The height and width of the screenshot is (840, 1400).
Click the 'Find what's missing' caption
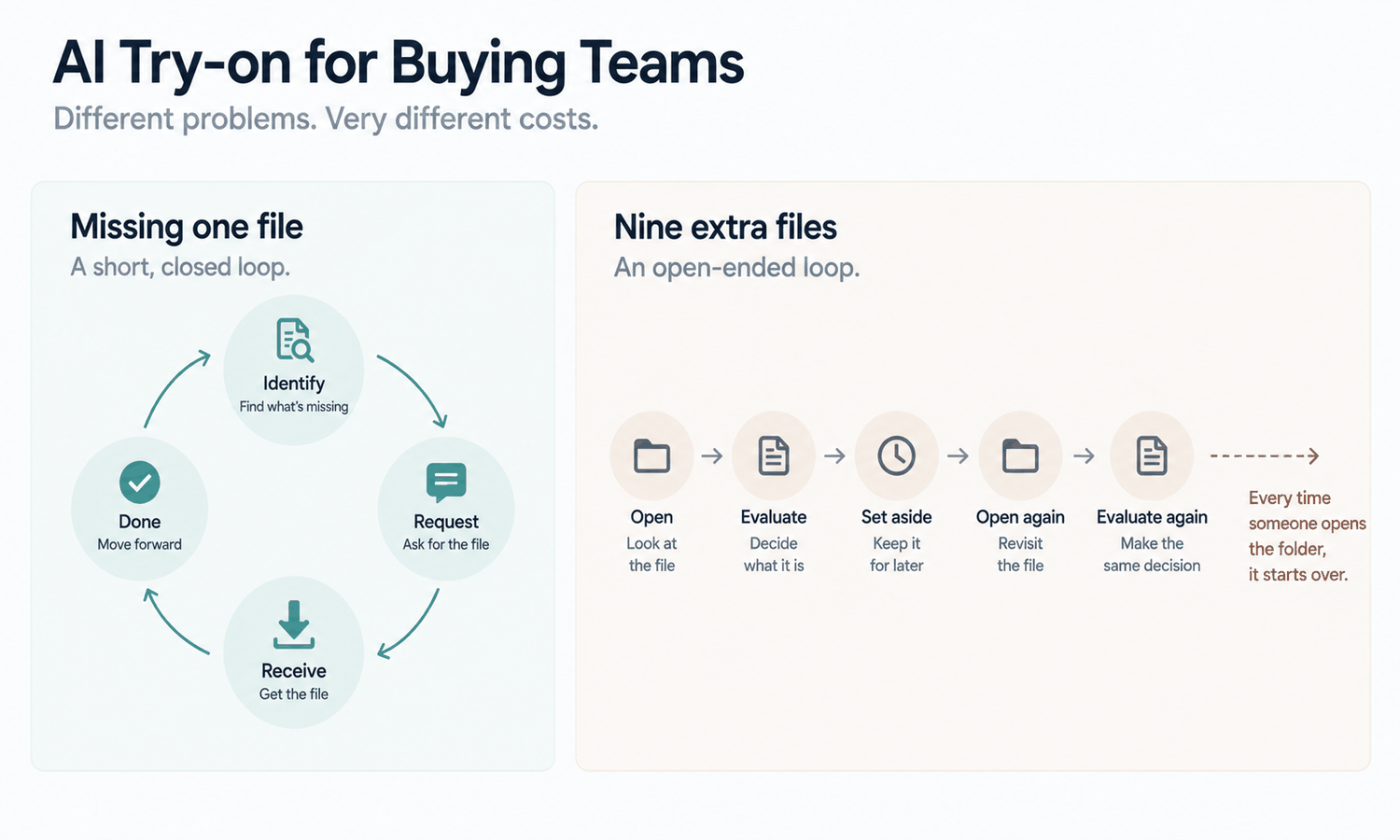[294, 407]
